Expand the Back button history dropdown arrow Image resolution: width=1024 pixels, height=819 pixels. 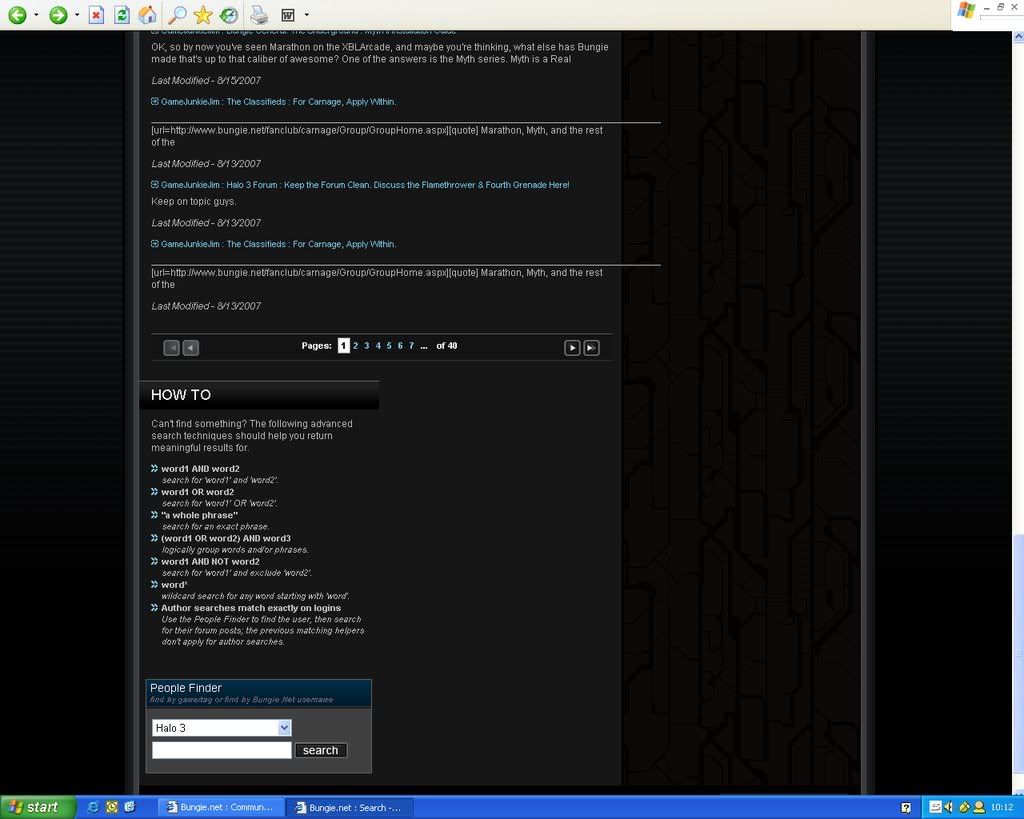click(x=36, y=15)
